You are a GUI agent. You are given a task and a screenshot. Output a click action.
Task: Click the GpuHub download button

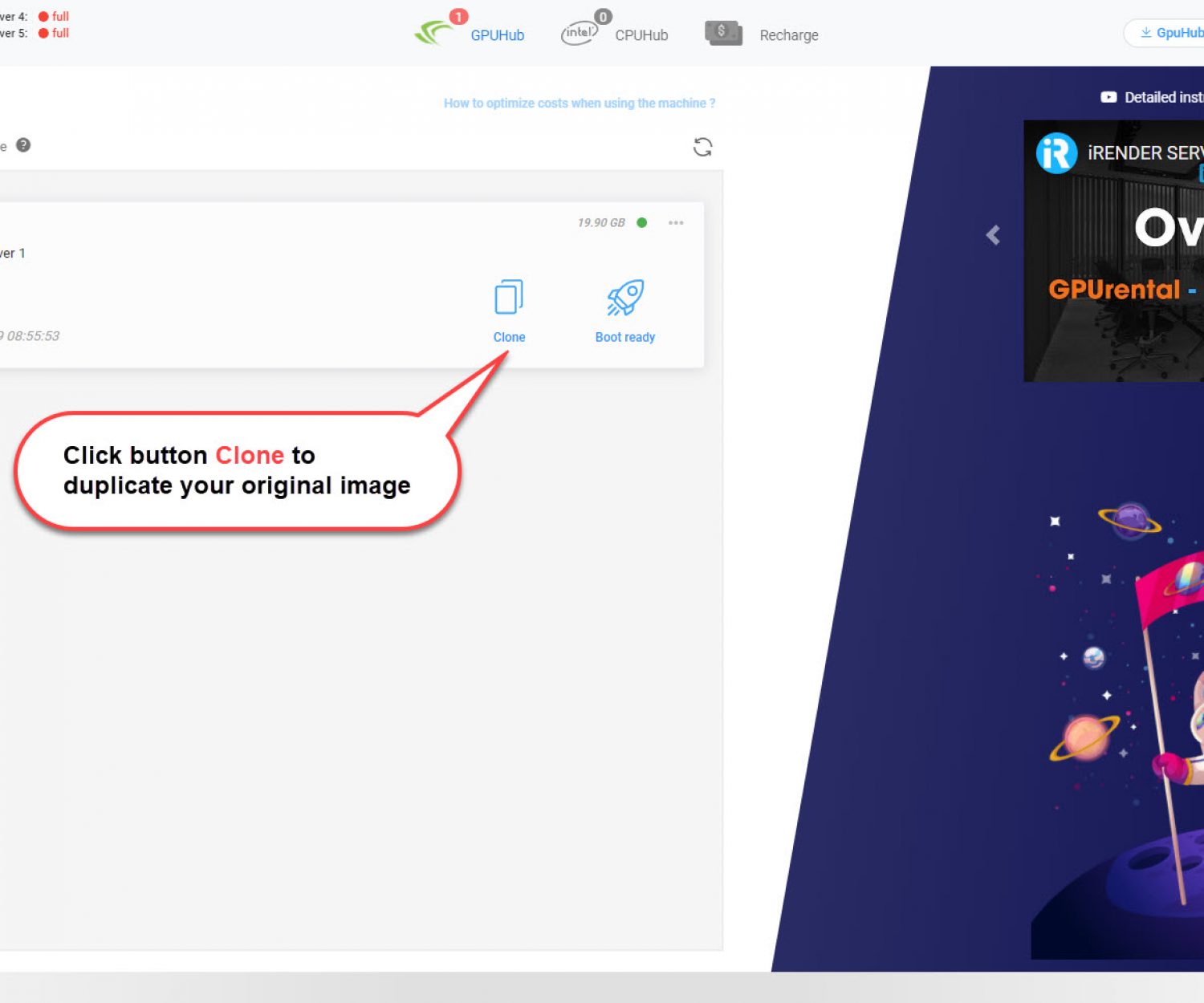(1170, 33)
